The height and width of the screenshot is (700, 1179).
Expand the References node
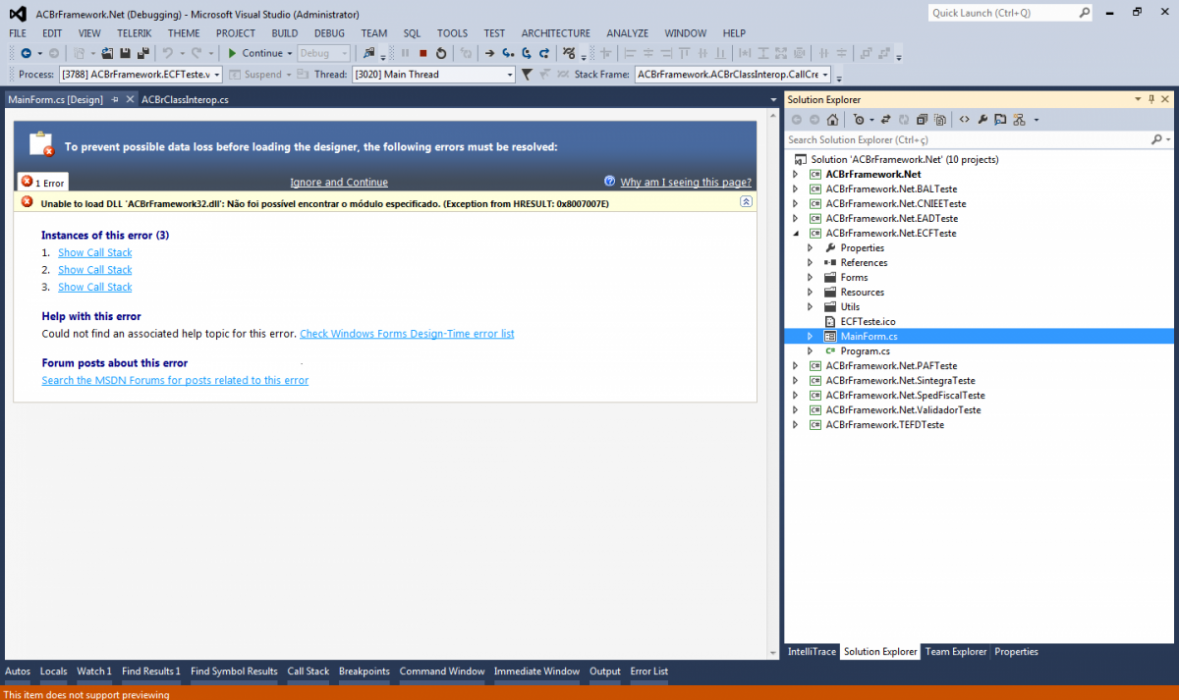[810, 262]
